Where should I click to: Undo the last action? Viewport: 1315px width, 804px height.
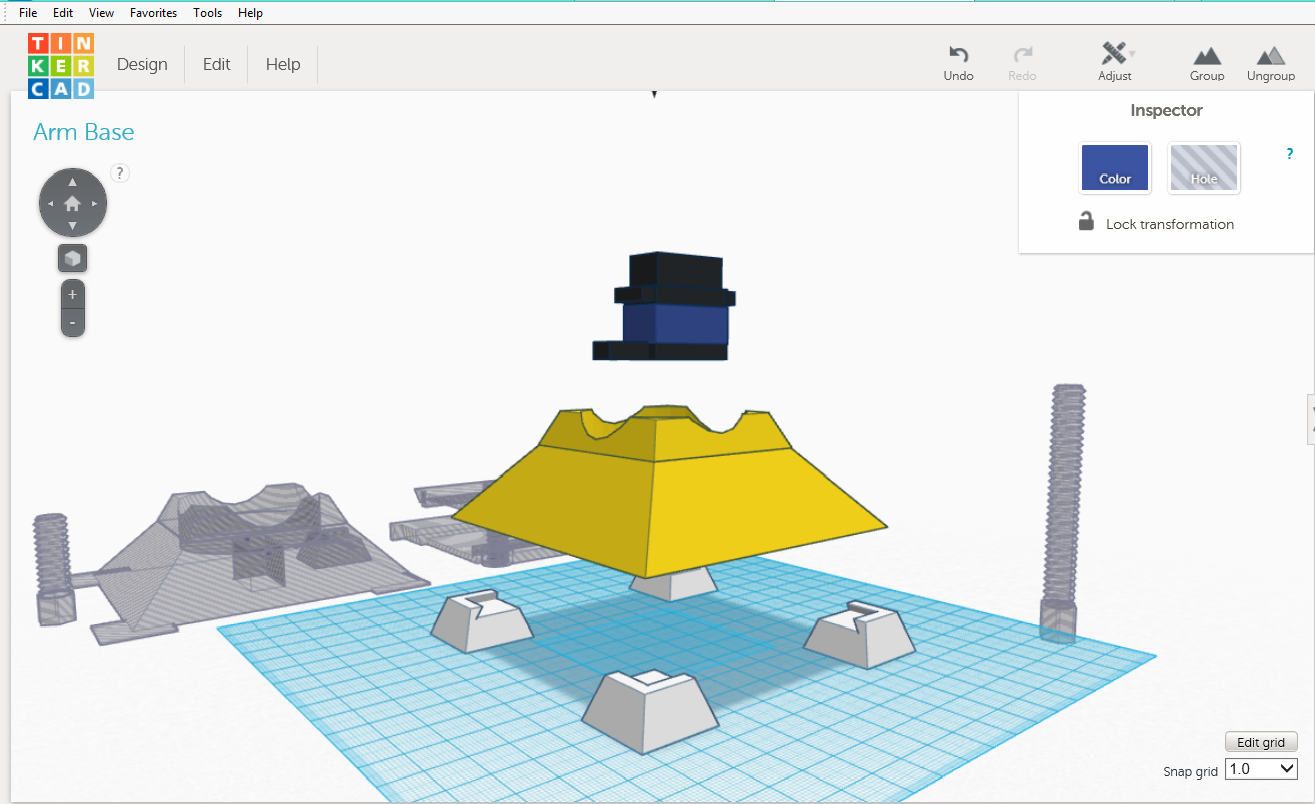[958, 63]
